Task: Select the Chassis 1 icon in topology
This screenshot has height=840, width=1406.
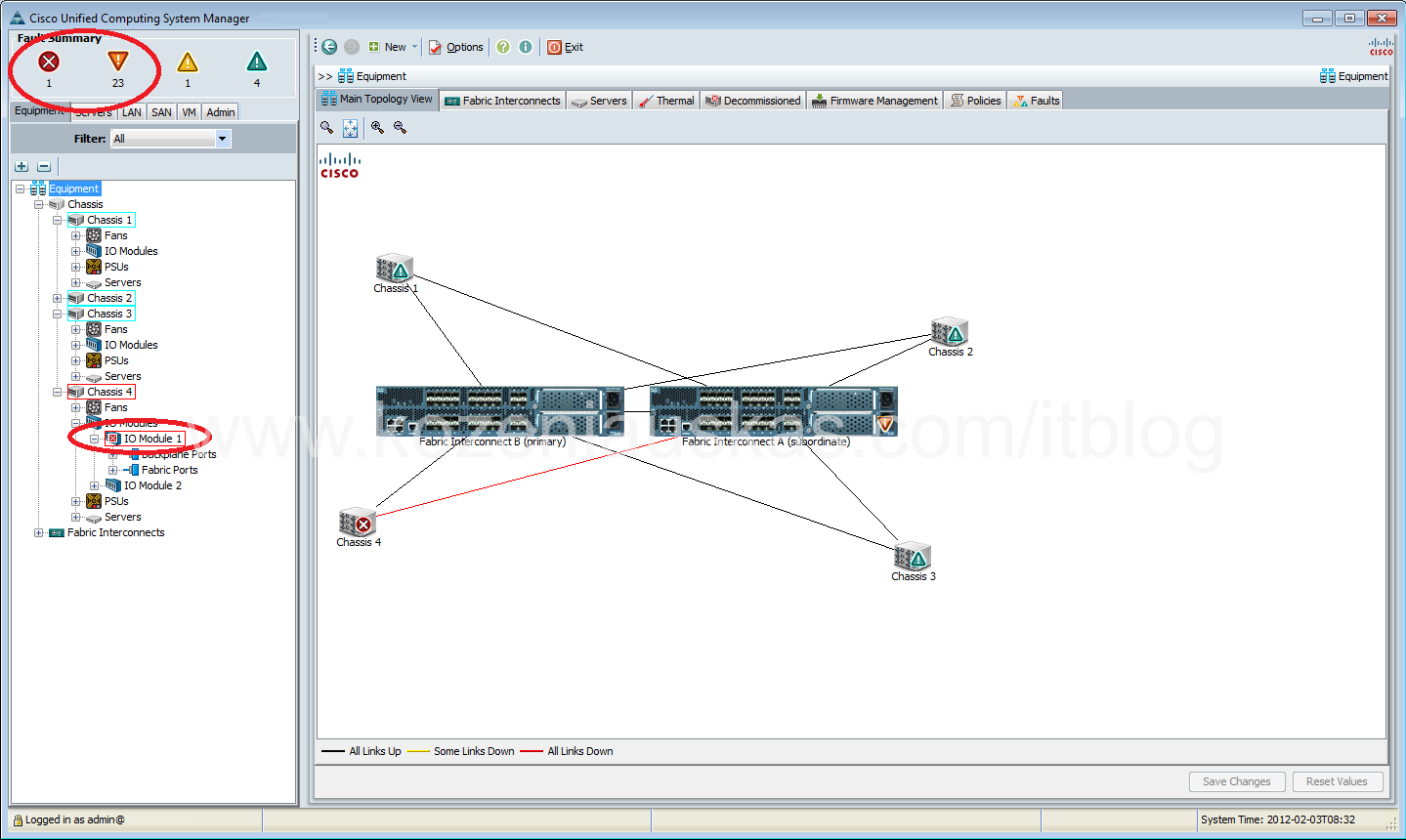Action: point(395,268)
